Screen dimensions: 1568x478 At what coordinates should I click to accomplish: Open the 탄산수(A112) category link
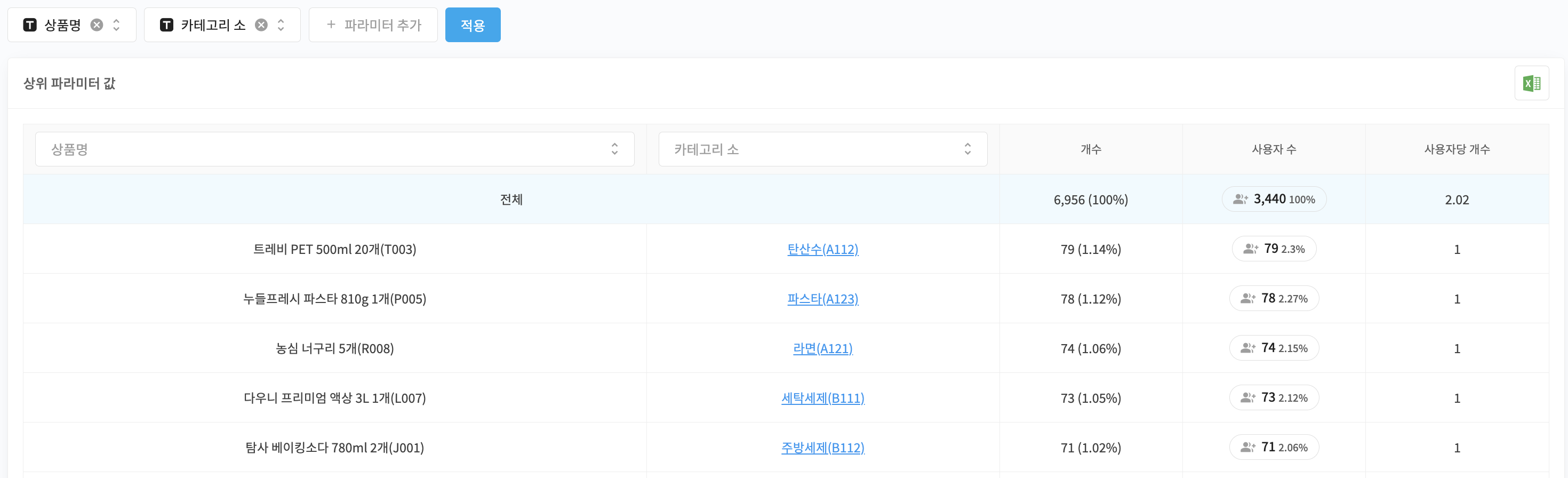pos(822,249)
